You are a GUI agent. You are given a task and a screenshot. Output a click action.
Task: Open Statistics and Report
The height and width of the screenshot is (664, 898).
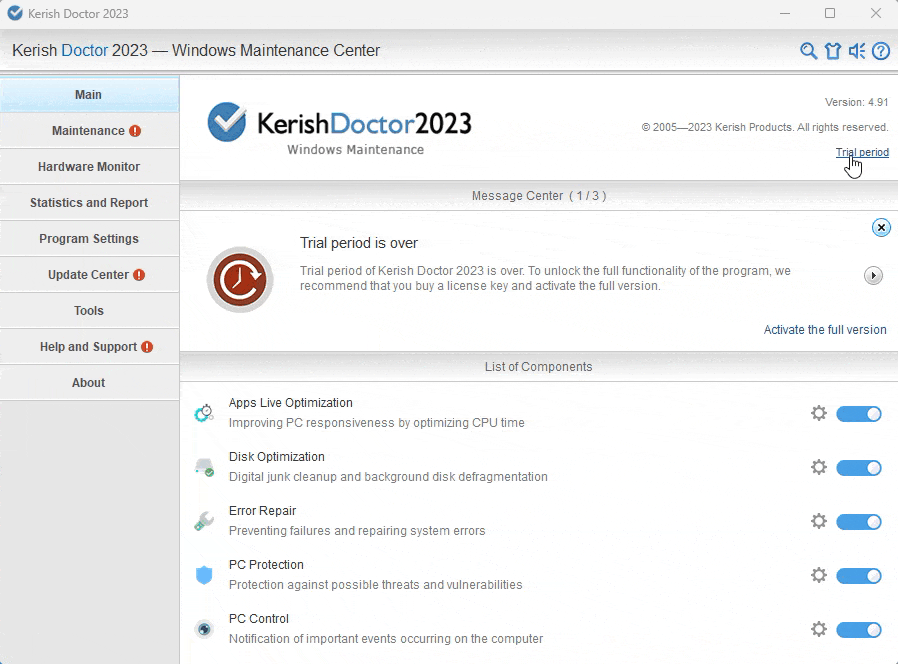89,203
